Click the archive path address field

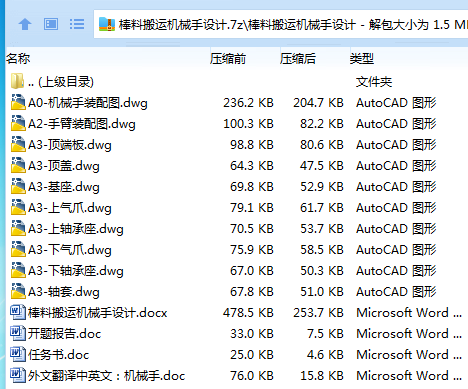[x=281, y=24]
